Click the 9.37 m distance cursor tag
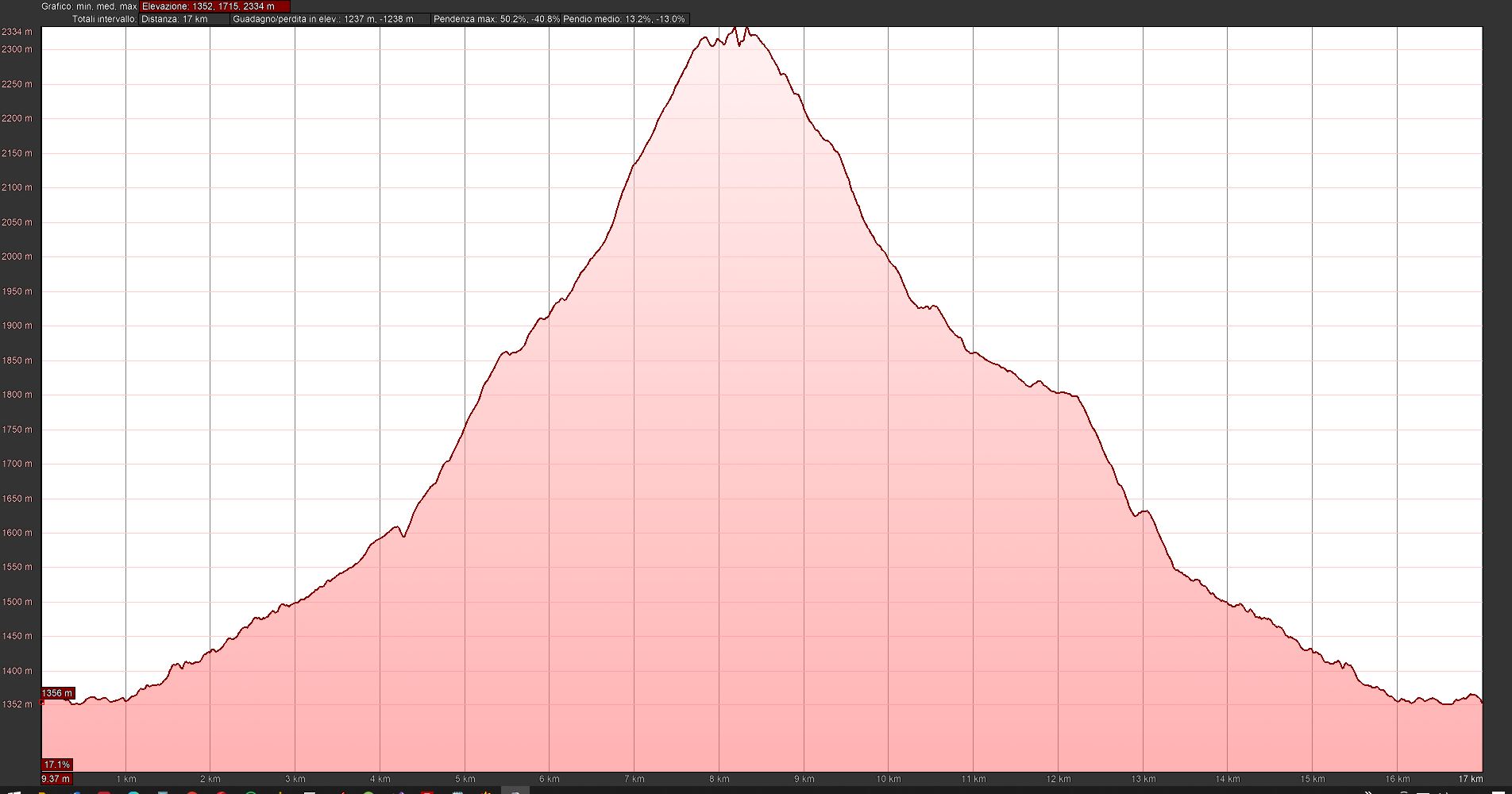 (x=56, y=779)
